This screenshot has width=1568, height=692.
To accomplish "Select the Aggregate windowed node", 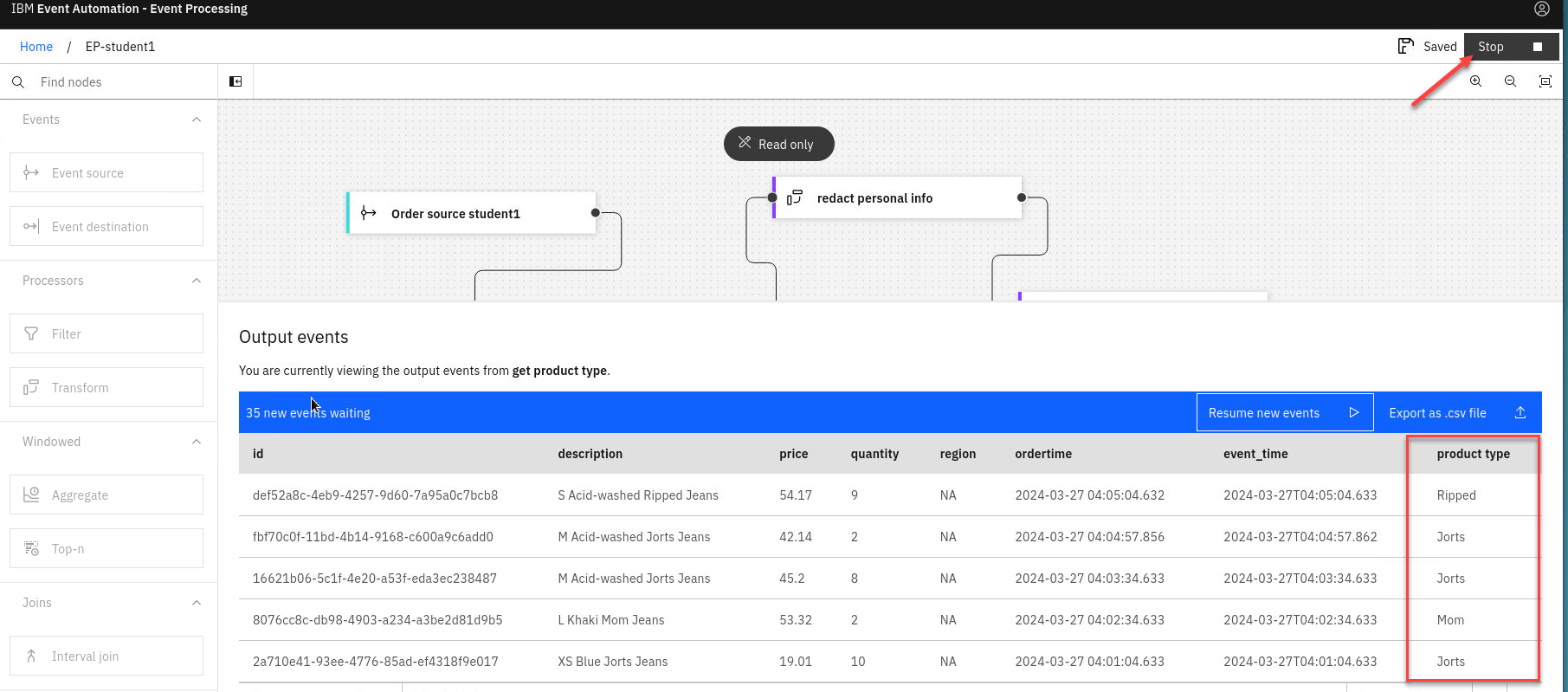I will tap(106, 495).
